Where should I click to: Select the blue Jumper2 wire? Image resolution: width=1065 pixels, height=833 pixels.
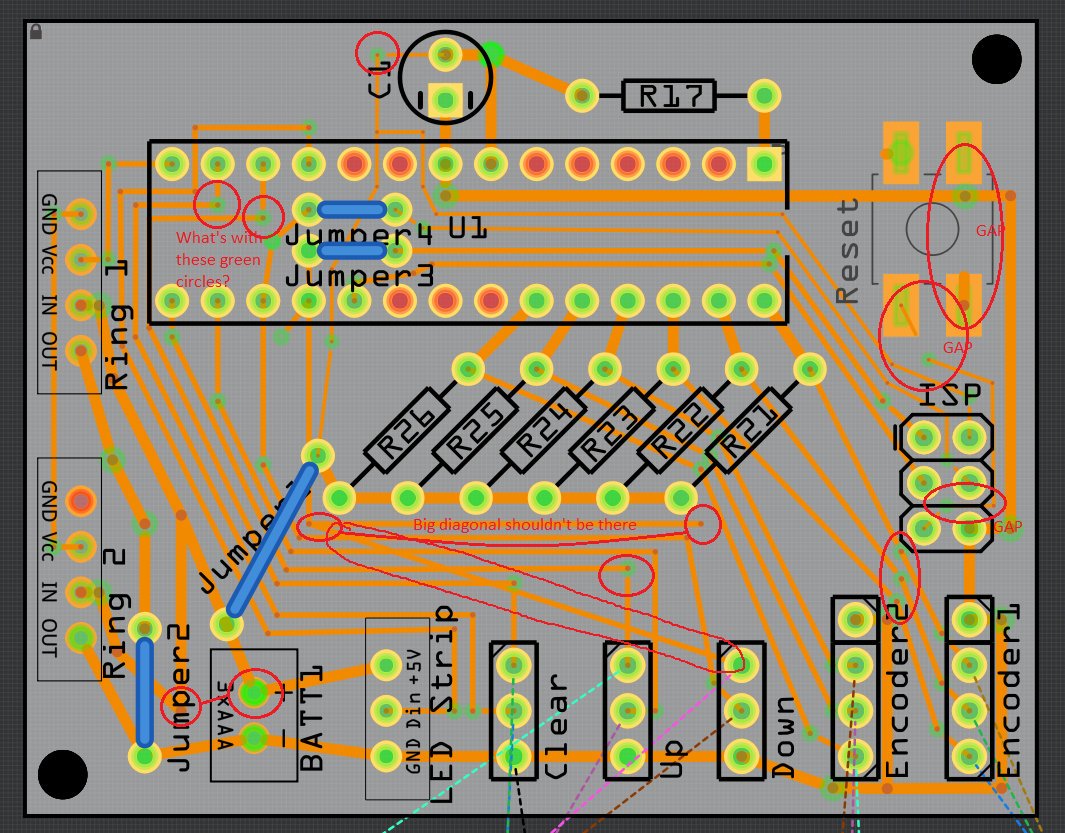pos(145,692)
